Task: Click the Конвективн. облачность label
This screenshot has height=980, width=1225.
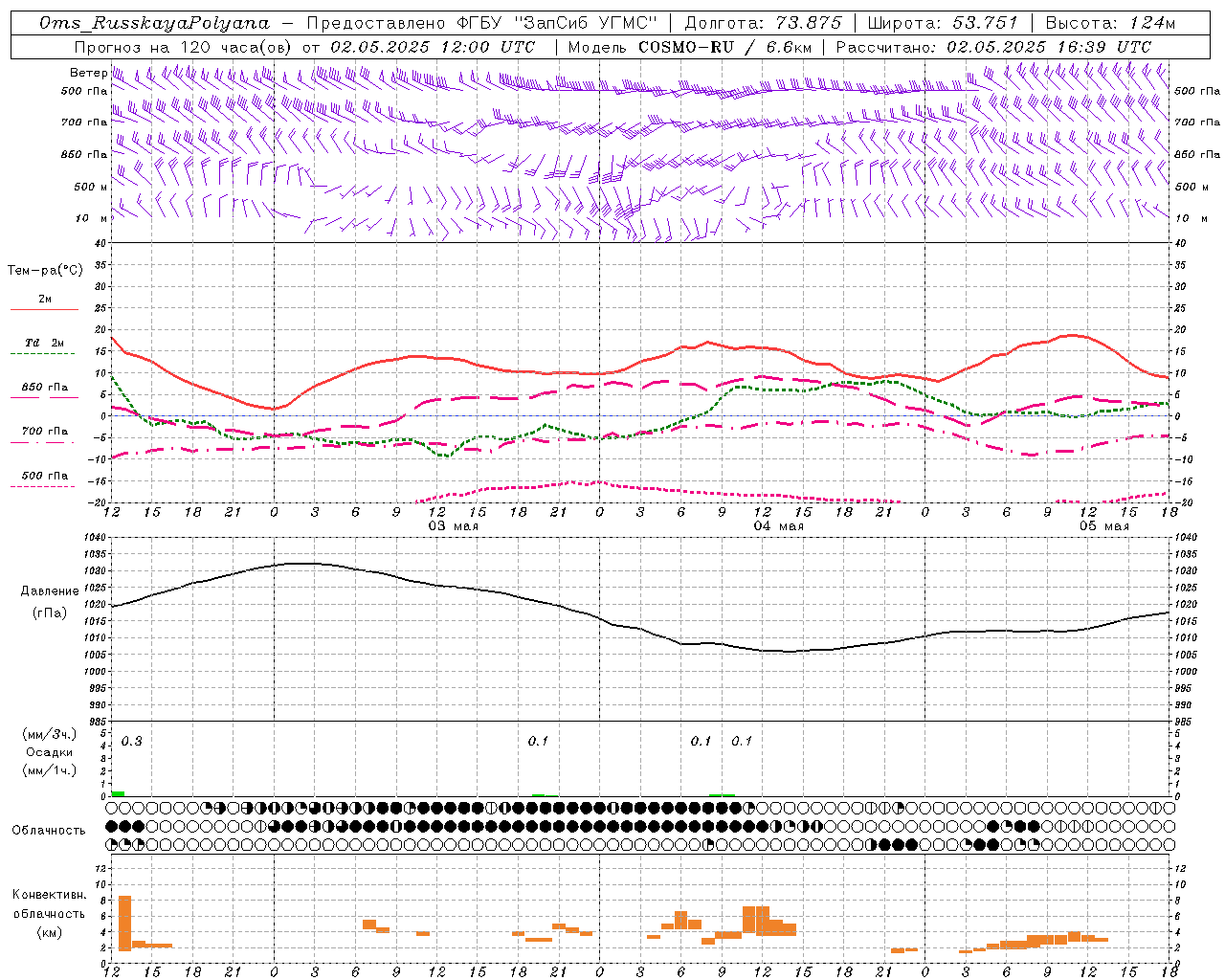Action: point(50,903)
